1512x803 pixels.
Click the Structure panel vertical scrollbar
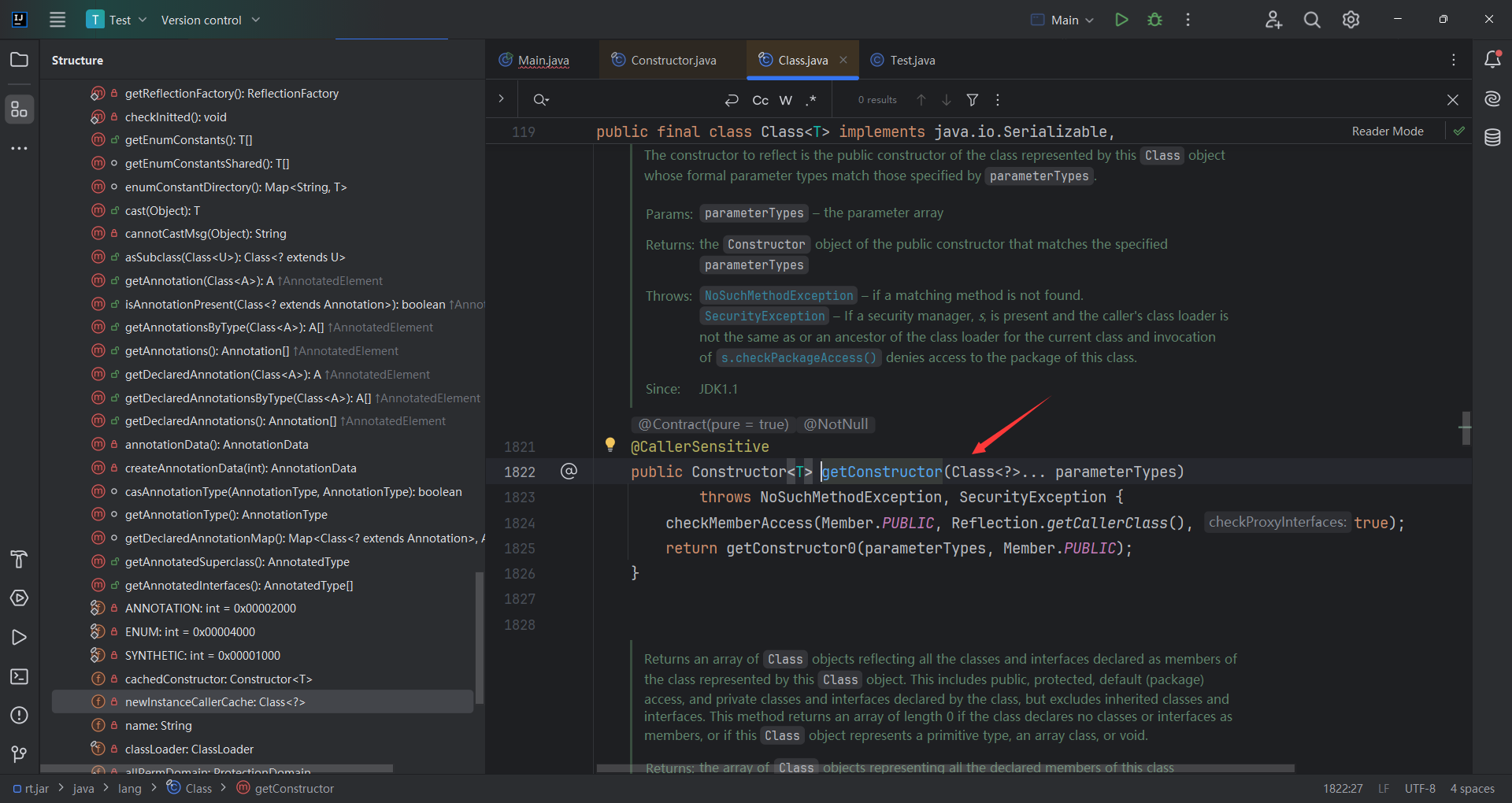(480, 638)
